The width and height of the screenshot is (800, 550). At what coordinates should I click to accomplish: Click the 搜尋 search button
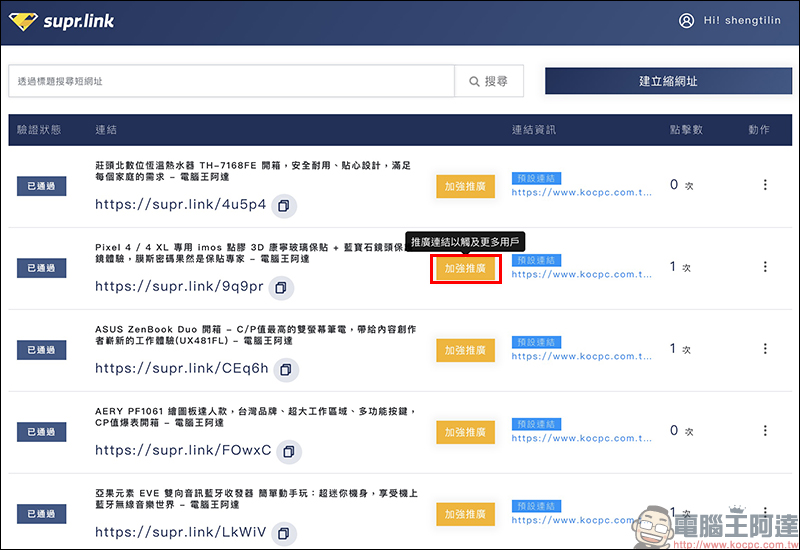[x=489, y=81]
